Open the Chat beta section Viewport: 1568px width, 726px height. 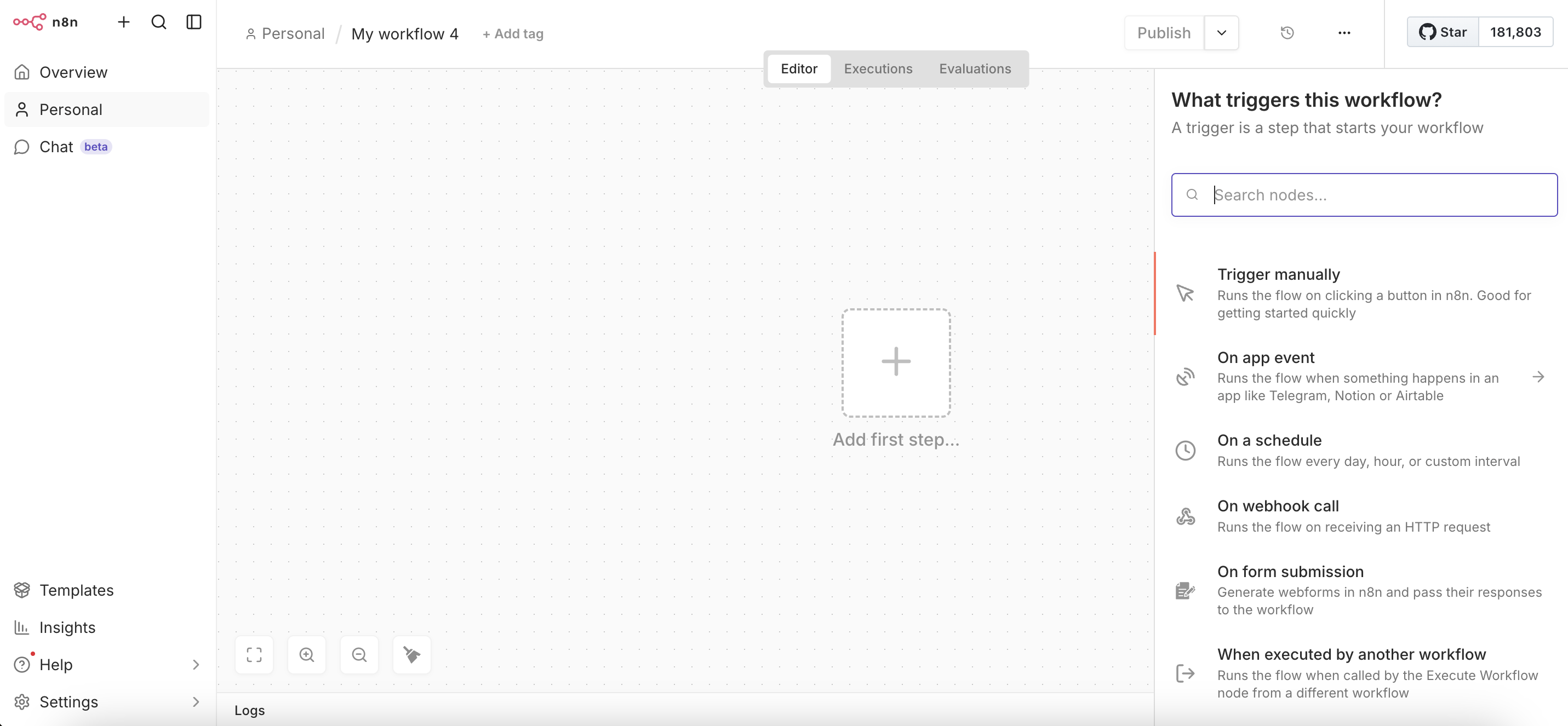(56, 146)
